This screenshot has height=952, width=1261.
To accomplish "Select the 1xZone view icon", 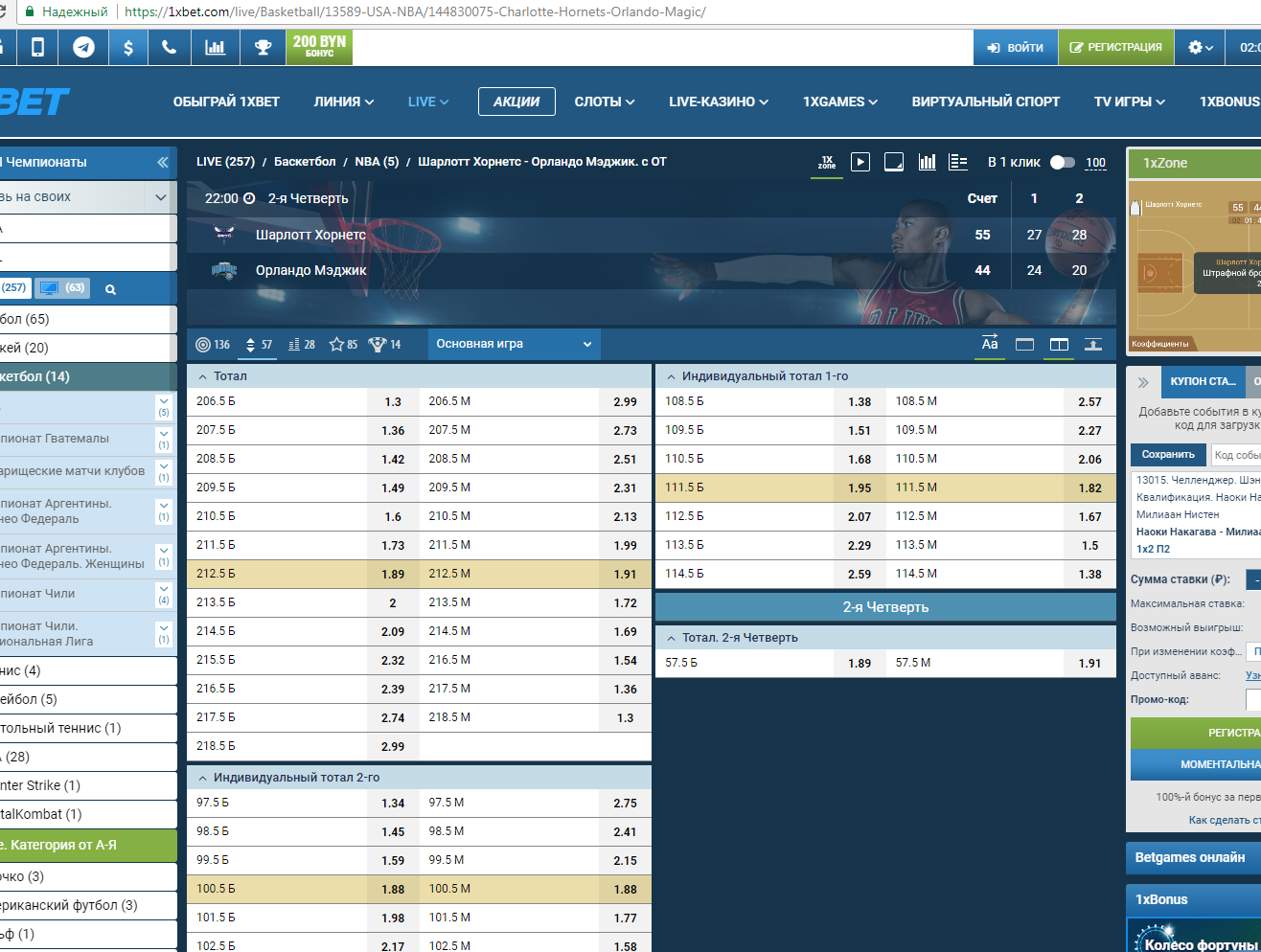I will [x=827, y=162].
